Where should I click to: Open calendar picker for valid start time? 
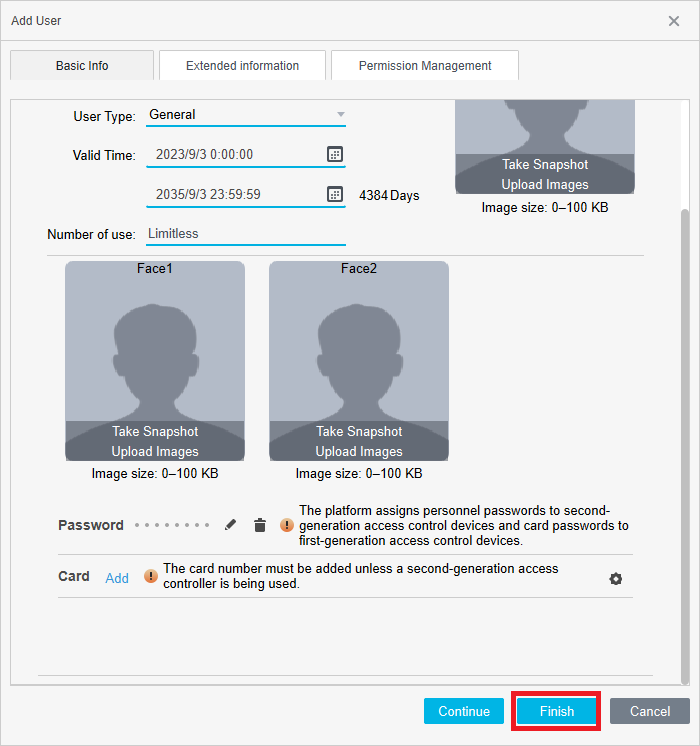tap(335, 154)
